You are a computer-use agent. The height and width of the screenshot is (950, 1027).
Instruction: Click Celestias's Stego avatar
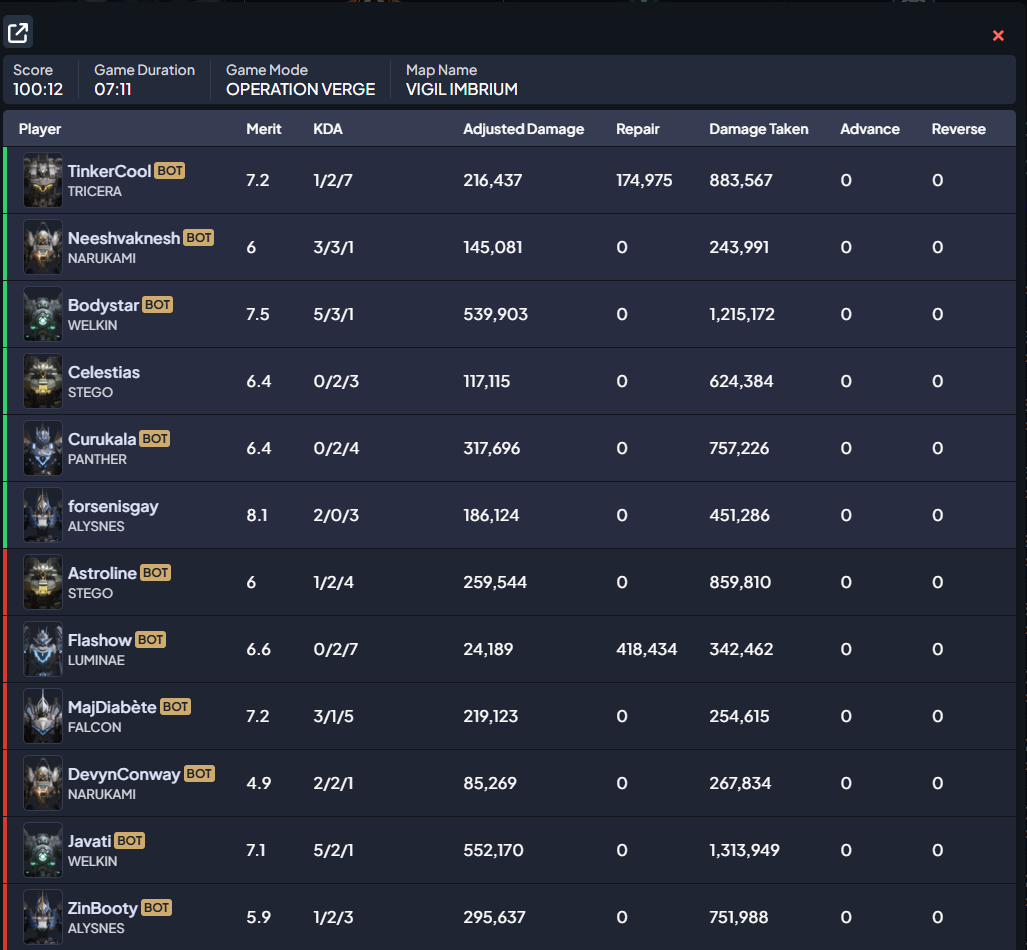pos(43,381)
